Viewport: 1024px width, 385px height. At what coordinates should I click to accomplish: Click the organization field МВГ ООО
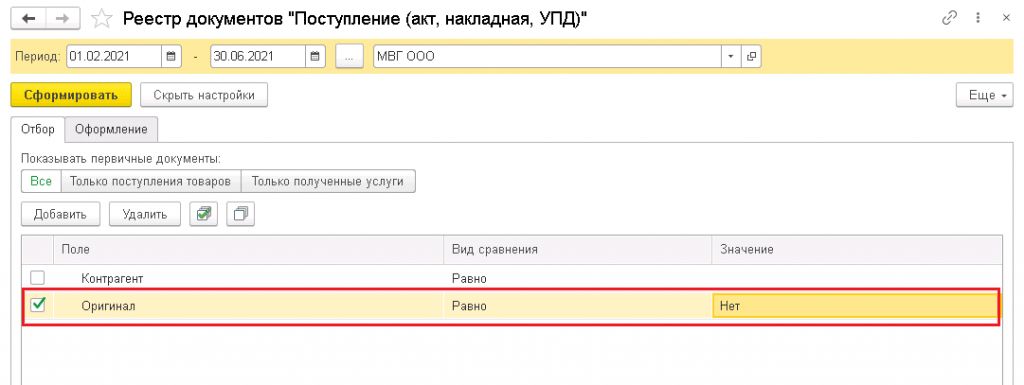[547, 56]
